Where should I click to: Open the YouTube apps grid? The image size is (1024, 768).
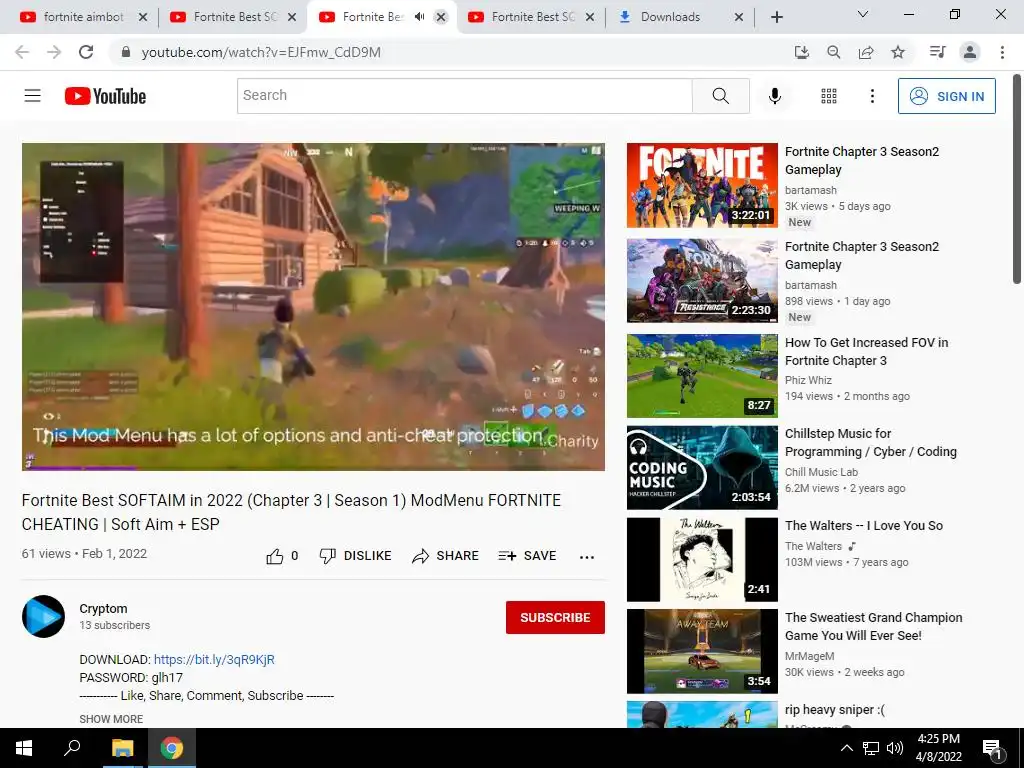[x=829, y=96]
